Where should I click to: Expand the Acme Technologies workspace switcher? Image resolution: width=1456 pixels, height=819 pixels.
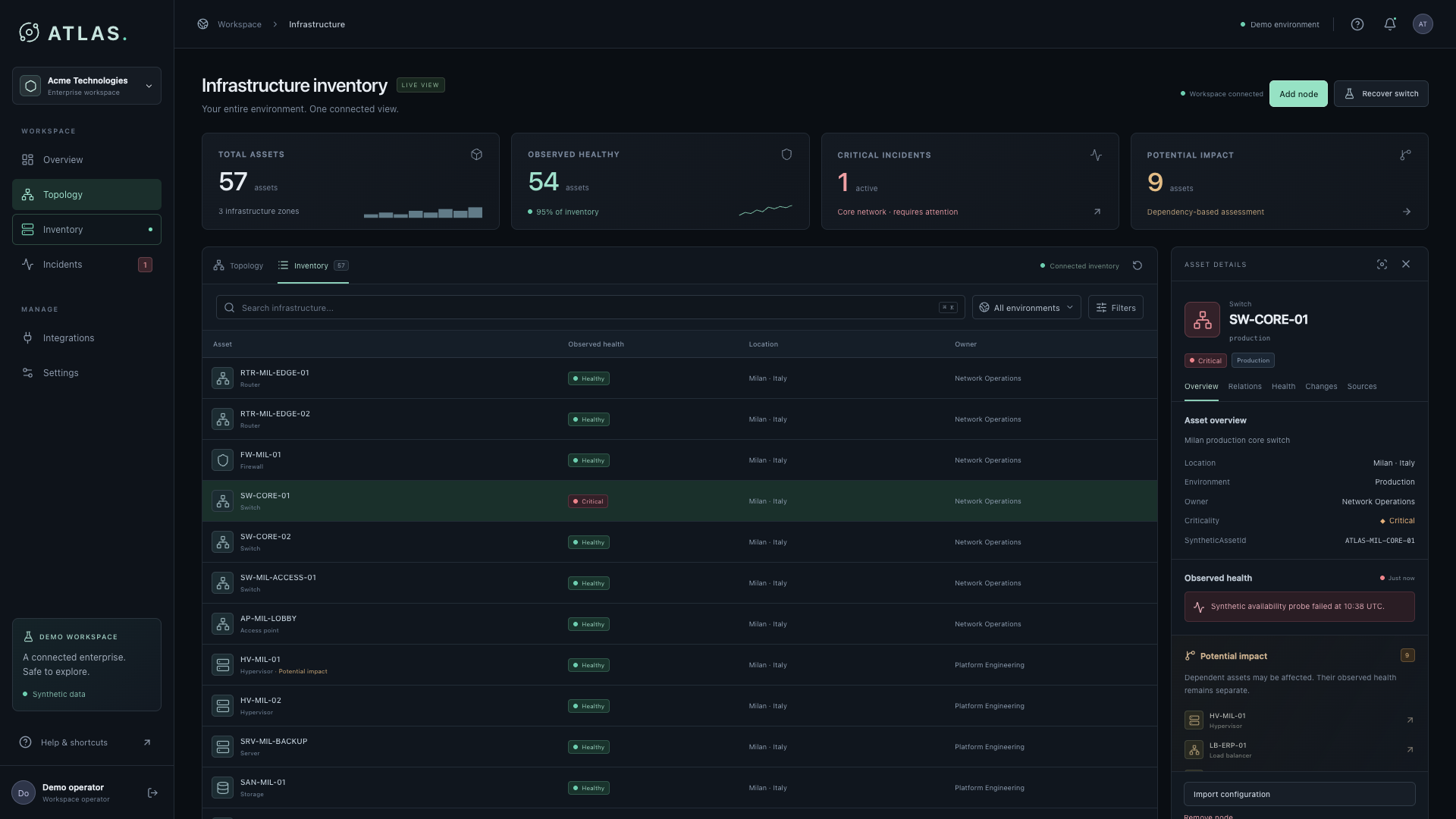tap(86, 86)
